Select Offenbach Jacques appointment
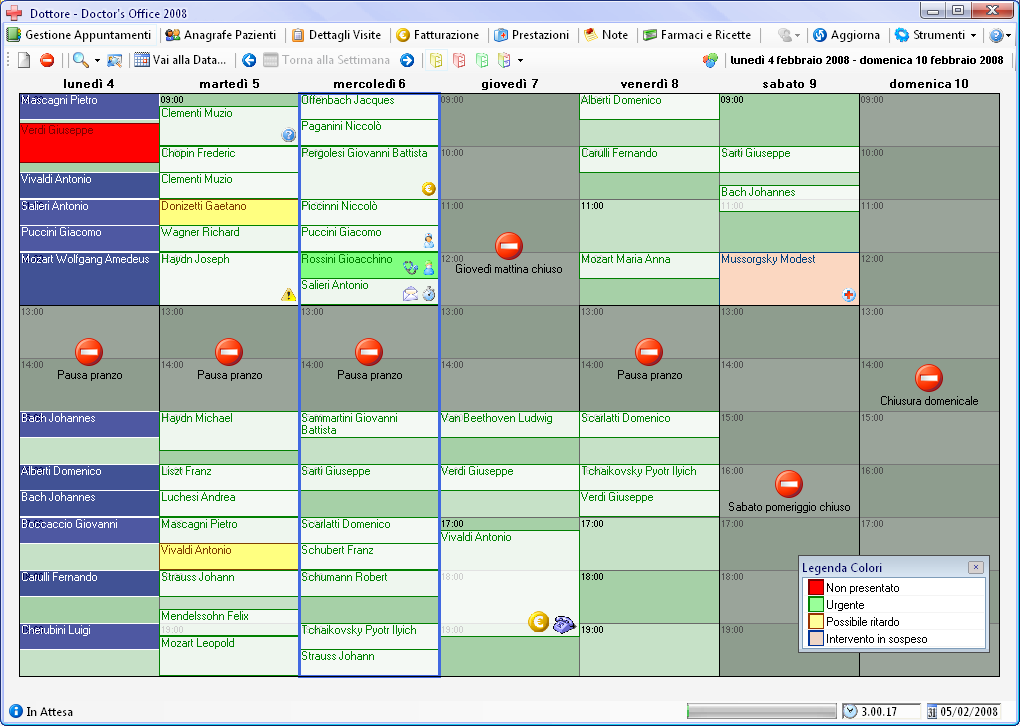1020x726 pixels. 369,107
